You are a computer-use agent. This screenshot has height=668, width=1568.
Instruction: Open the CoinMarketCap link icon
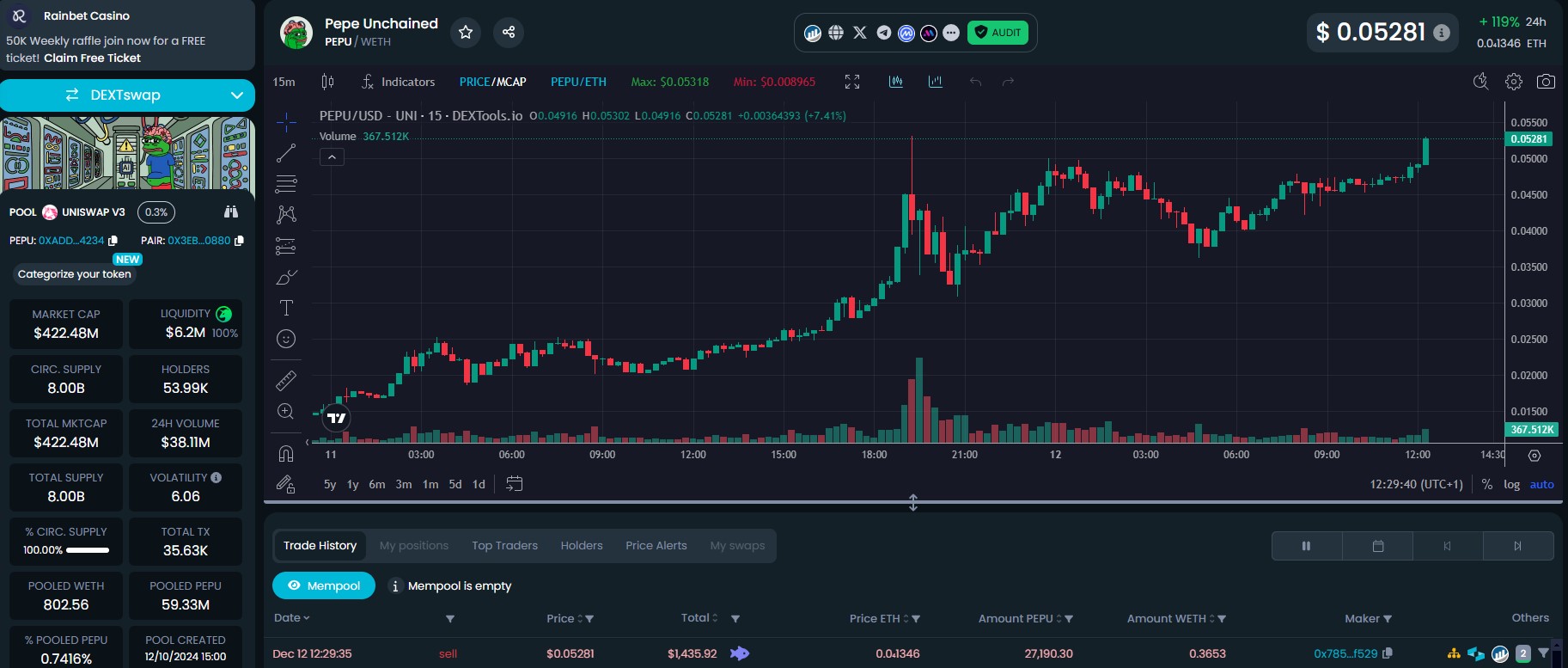pos(906,33)
